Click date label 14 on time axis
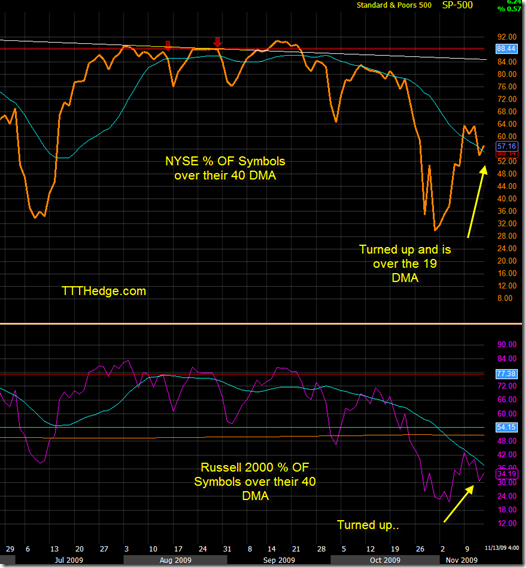 271,549
